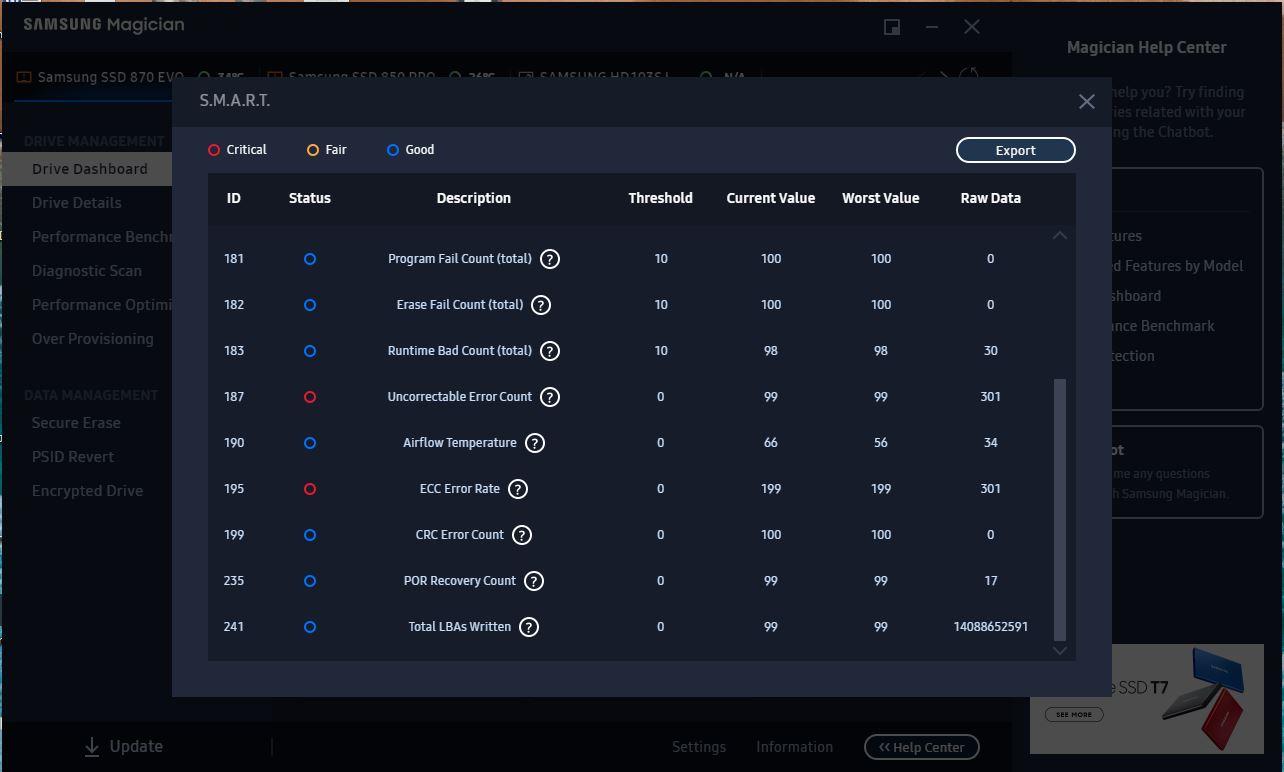This screenshot has height=772, width=1284.
Task: Show info for Uncorrectable Error Count
Action: coord(550,397)
